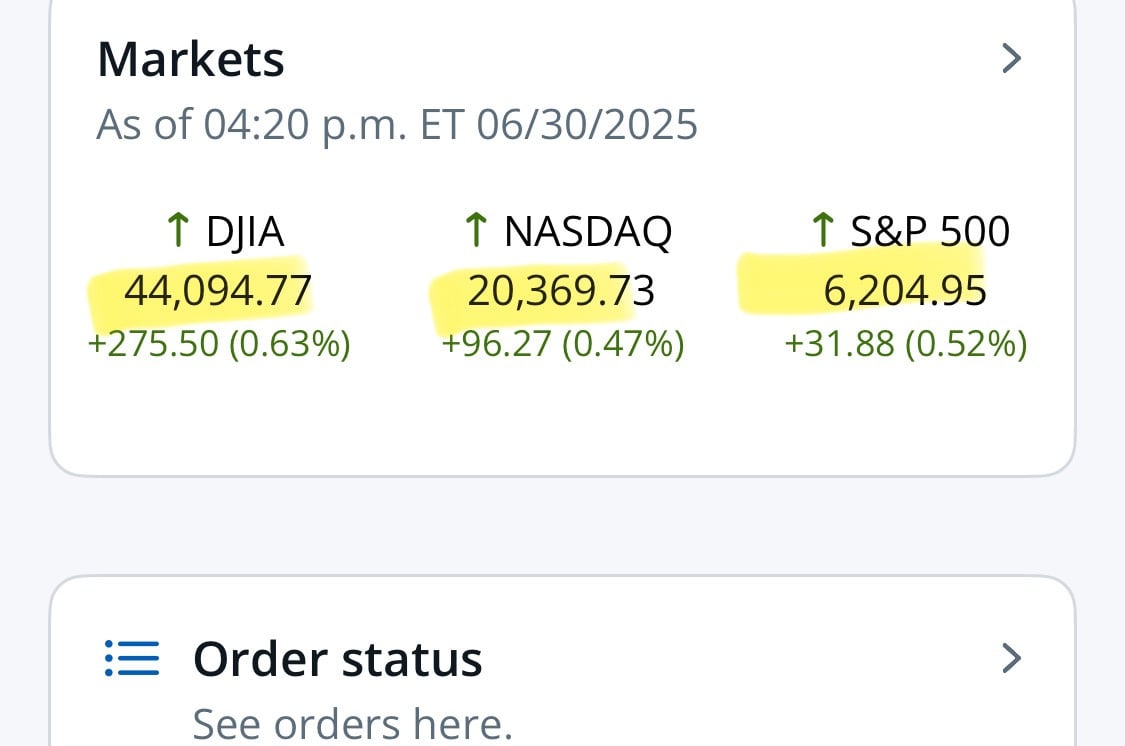Click the NASDAQ value 20,369.73
The height and width of the screenshot is (746, 1125).
coord(561,291)
